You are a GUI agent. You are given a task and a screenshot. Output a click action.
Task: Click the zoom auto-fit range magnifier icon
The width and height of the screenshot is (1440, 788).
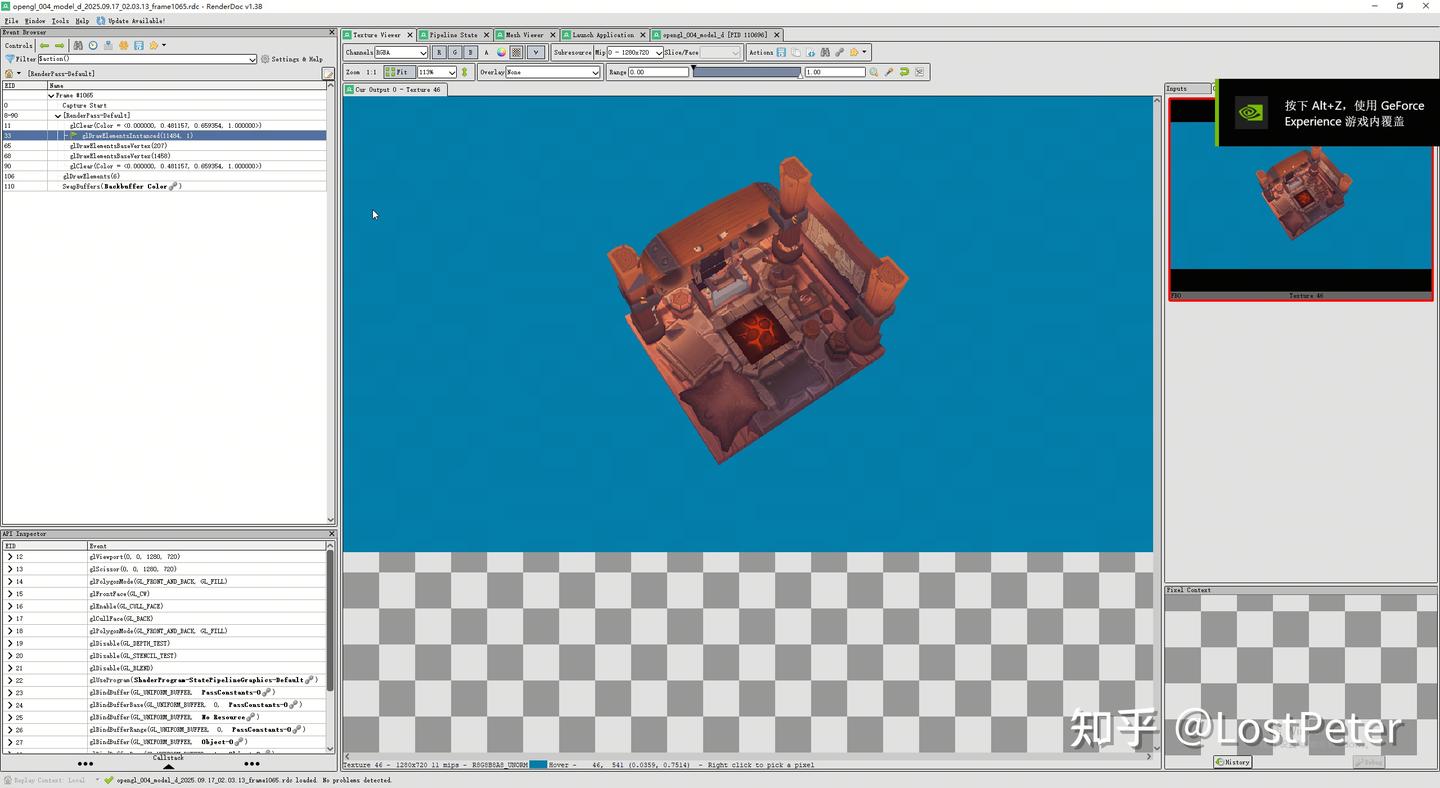pyautogui.click(x=873, y=72)
